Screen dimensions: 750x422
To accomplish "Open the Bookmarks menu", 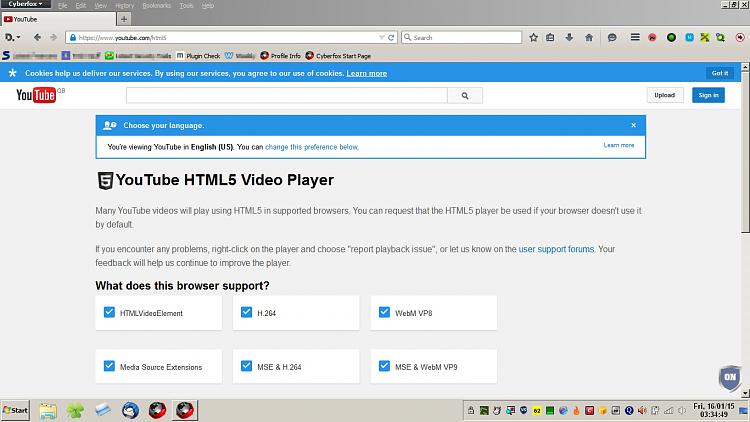I will click(x=156, y=6).
